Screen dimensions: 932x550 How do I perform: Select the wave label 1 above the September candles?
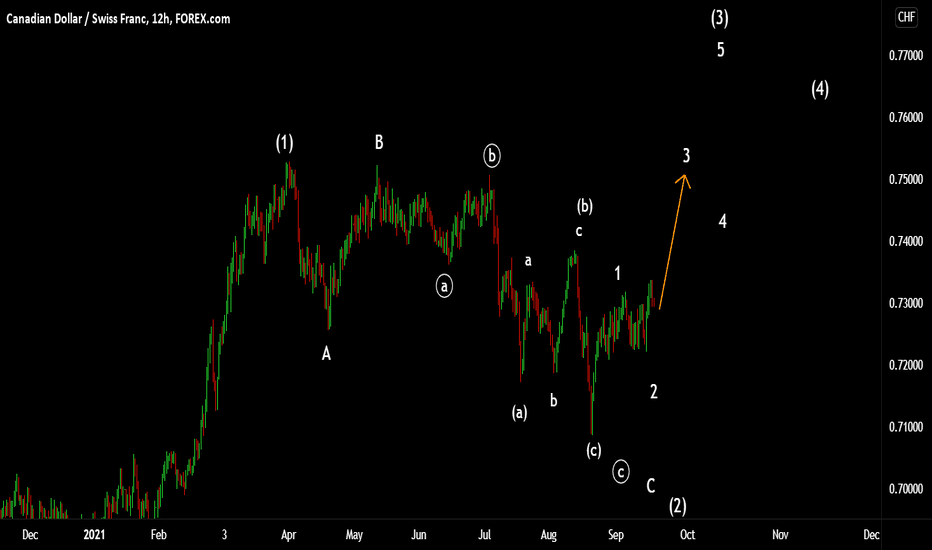click(x=618, y=273)
